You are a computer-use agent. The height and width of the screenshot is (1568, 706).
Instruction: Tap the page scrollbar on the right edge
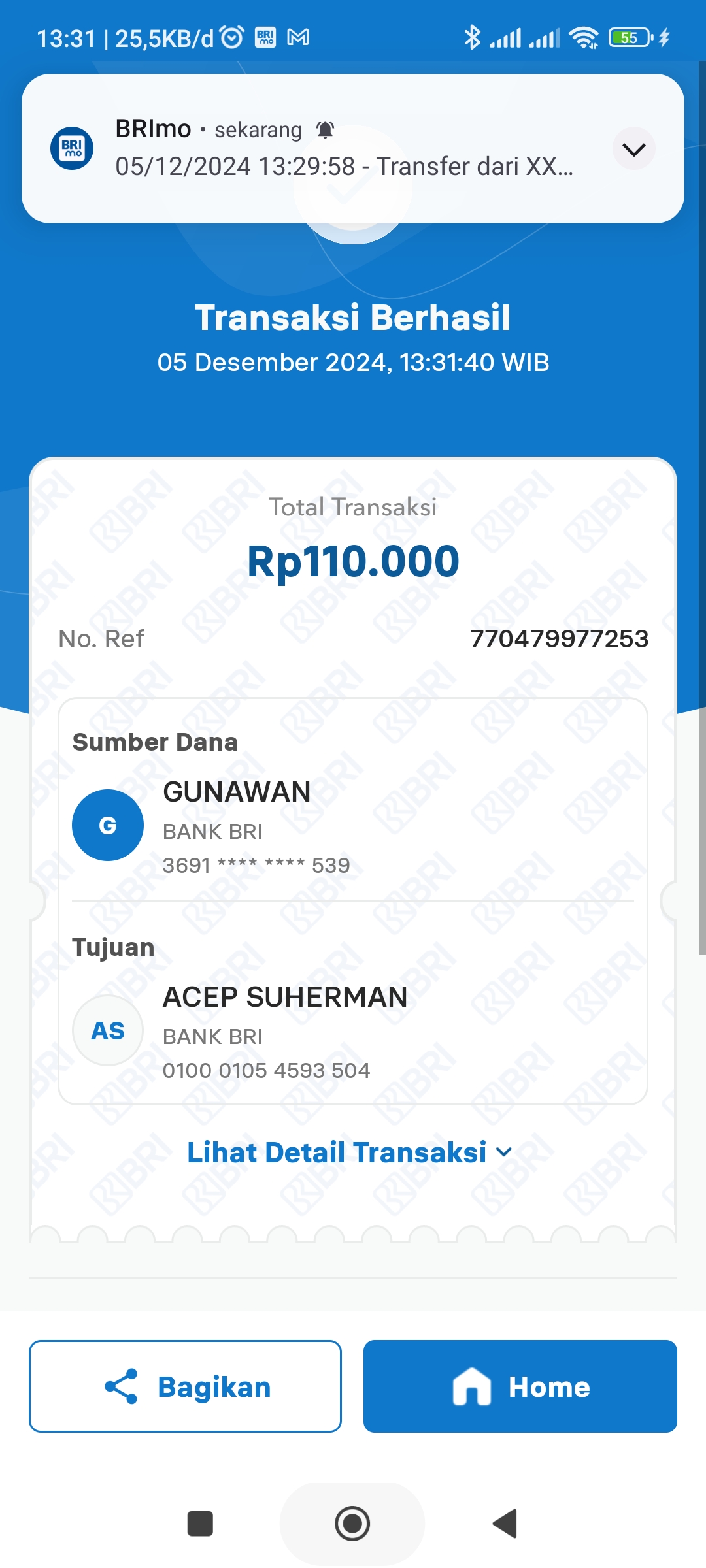702,508
